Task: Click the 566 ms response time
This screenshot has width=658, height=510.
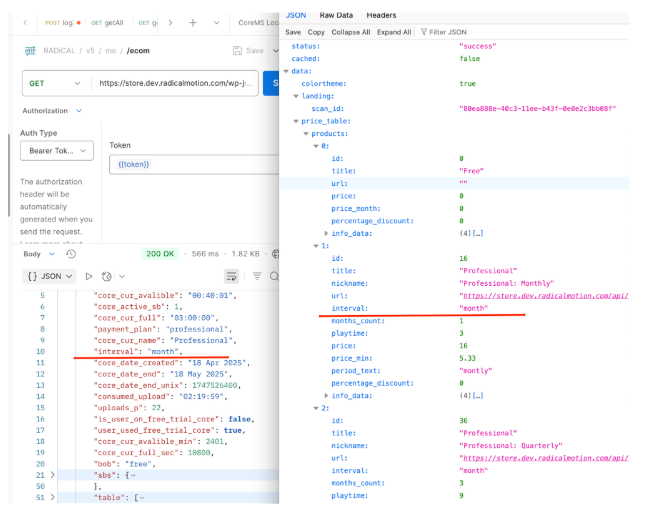Action: (x=205, y=254)
